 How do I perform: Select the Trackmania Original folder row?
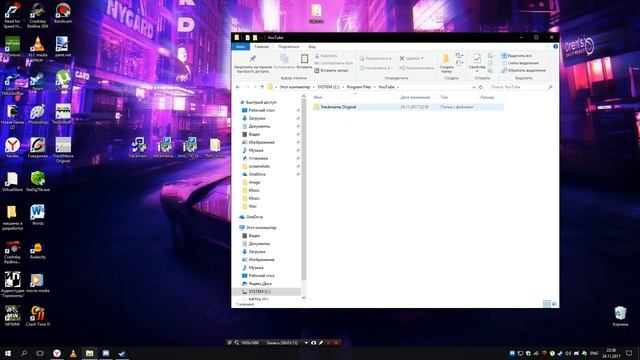408,107
